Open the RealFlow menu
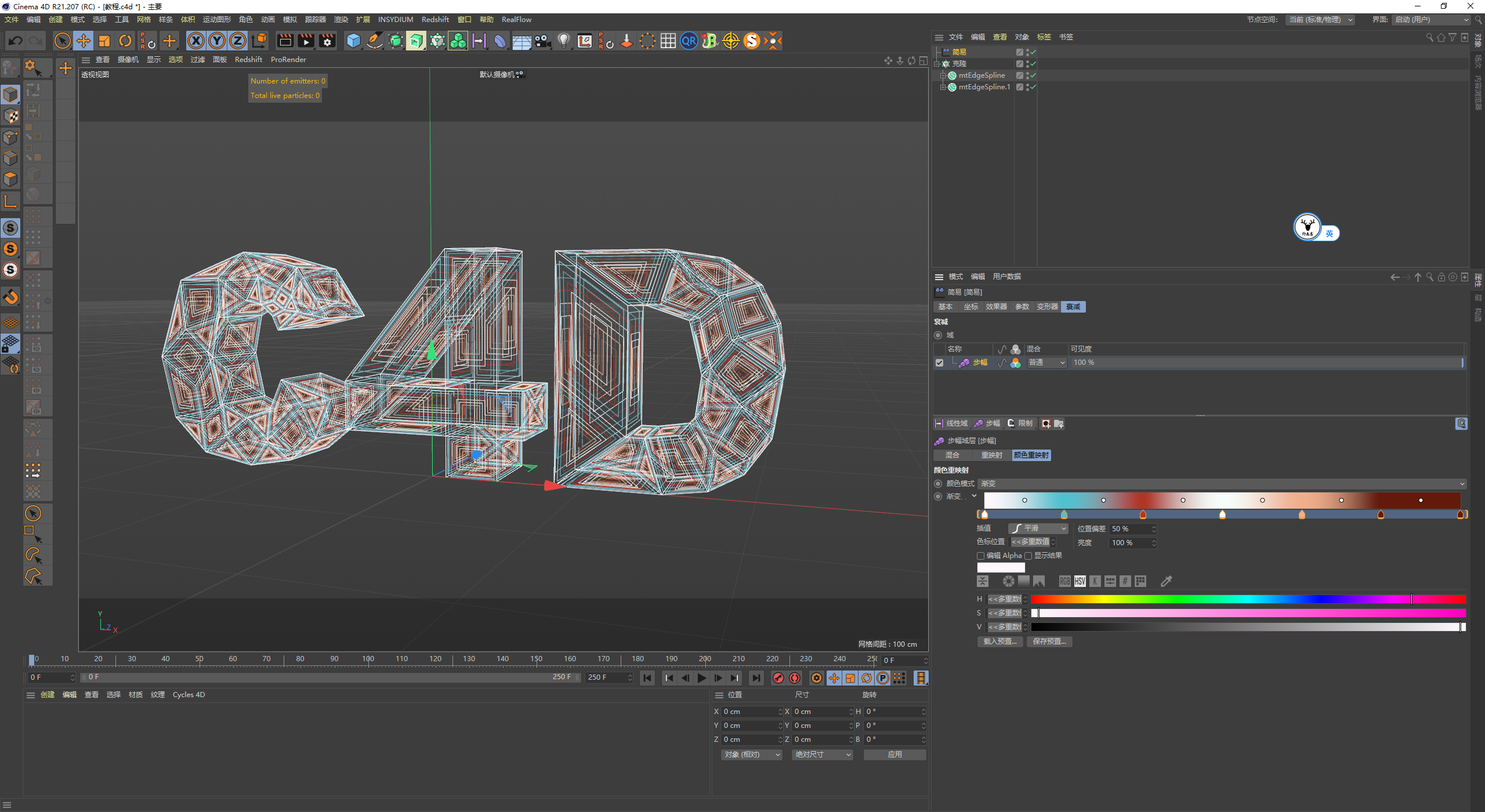Viewport: 1485px width, 812px height. (x=516, y=20)
